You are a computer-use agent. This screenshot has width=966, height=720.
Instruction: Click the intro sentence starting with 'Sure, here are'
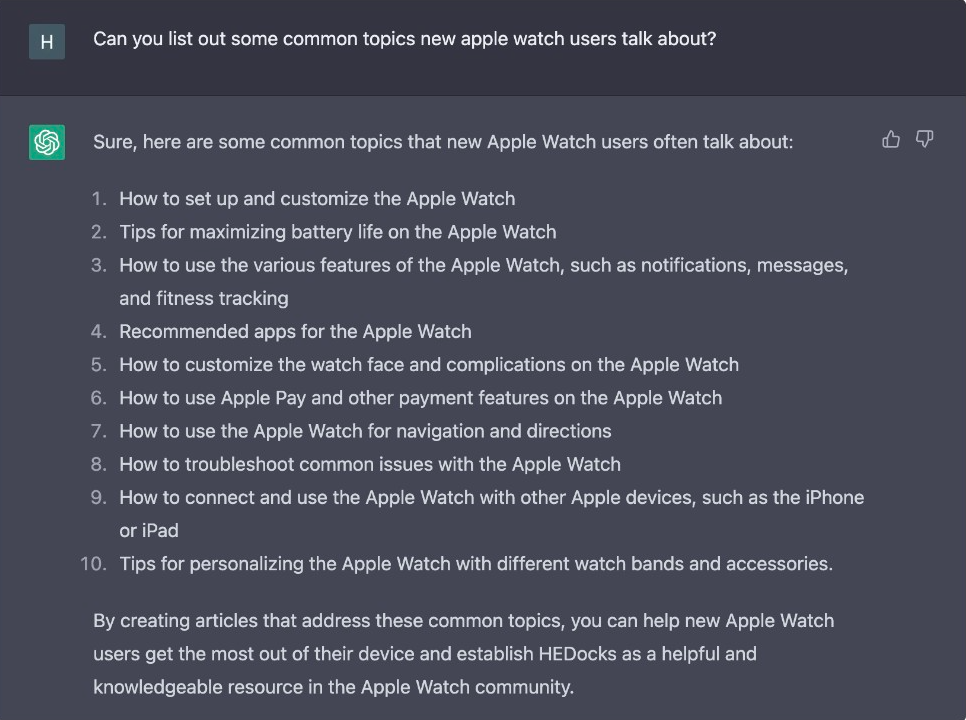tap(442, 142)
